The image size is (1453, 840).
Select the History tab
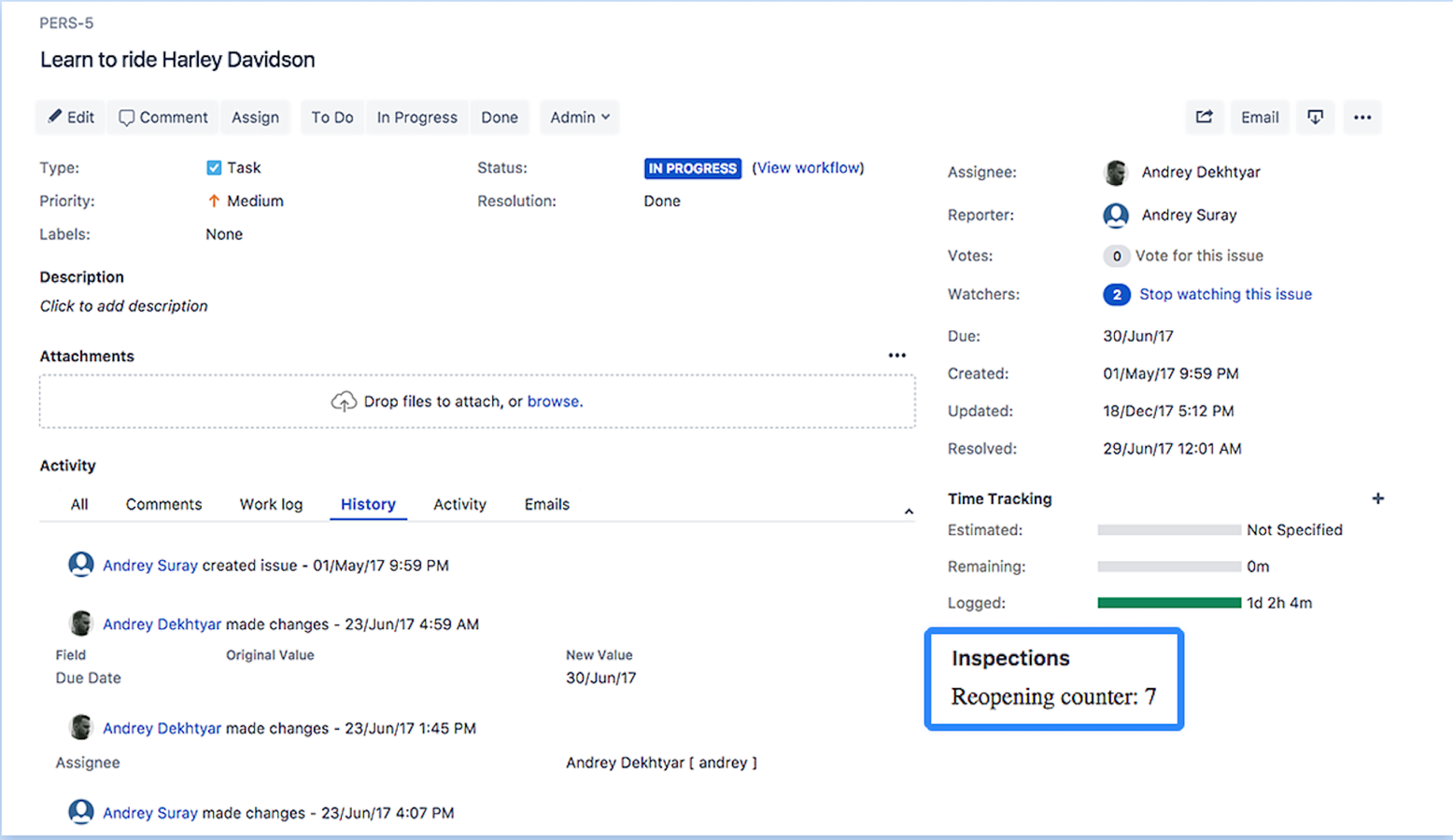pyautogui.click(x=368, y=504)
